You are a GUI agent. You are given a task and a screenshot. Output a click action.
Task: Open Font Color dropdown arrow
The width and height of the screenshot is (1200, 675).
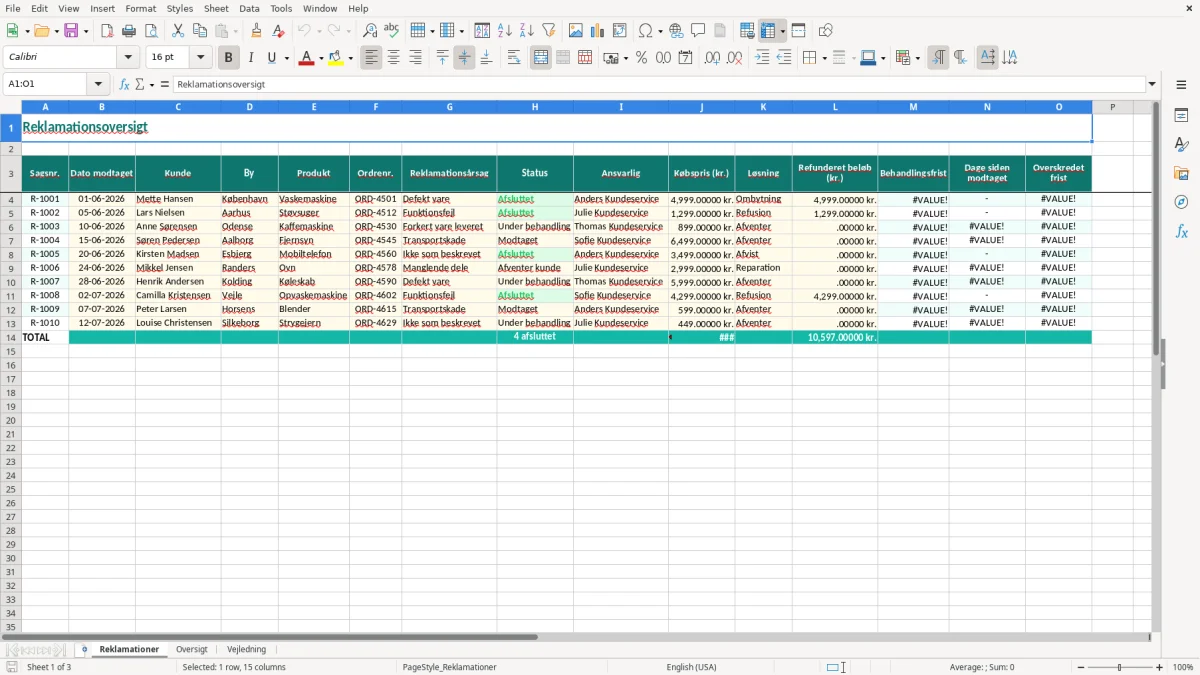pos(321,58)
